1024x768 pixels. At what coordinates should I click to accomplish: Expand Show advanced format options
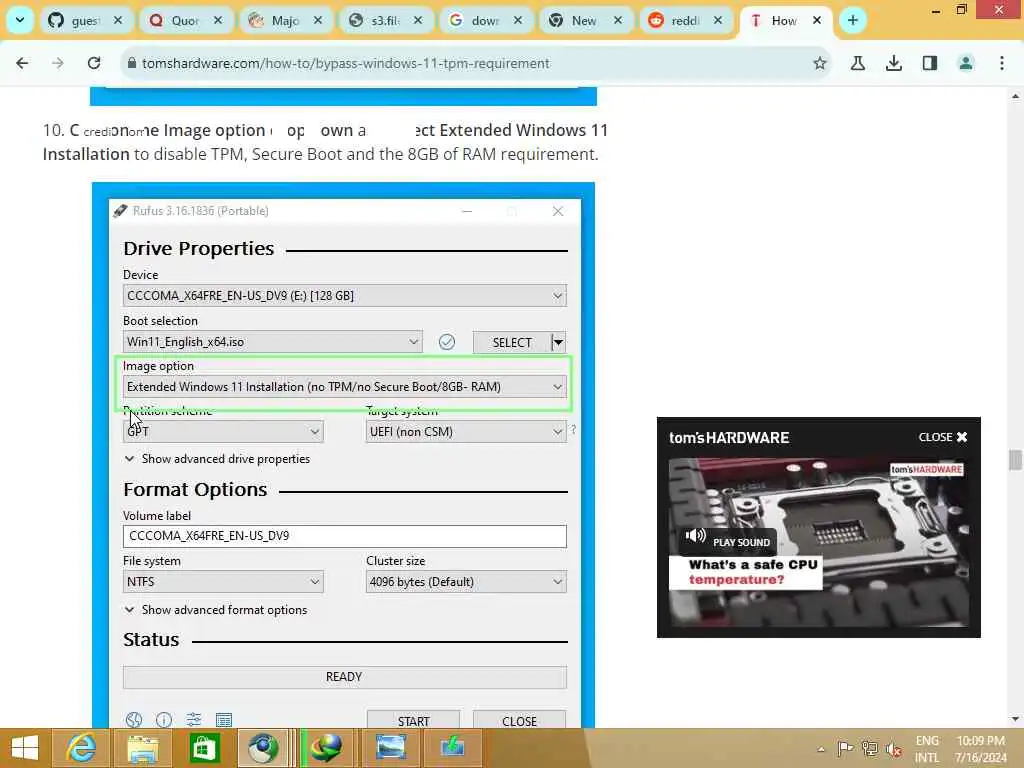click(x=216, y=610)
